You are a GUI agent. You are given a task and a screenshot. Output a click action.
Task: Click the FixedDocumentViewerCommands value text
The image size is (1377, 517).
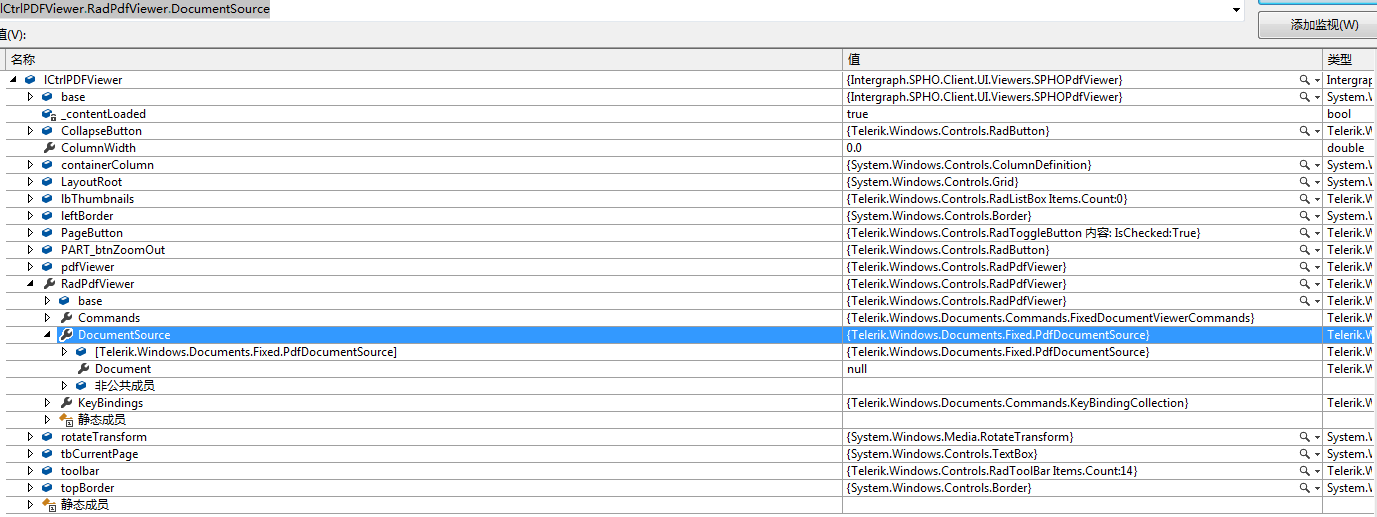click(1050, 318)
